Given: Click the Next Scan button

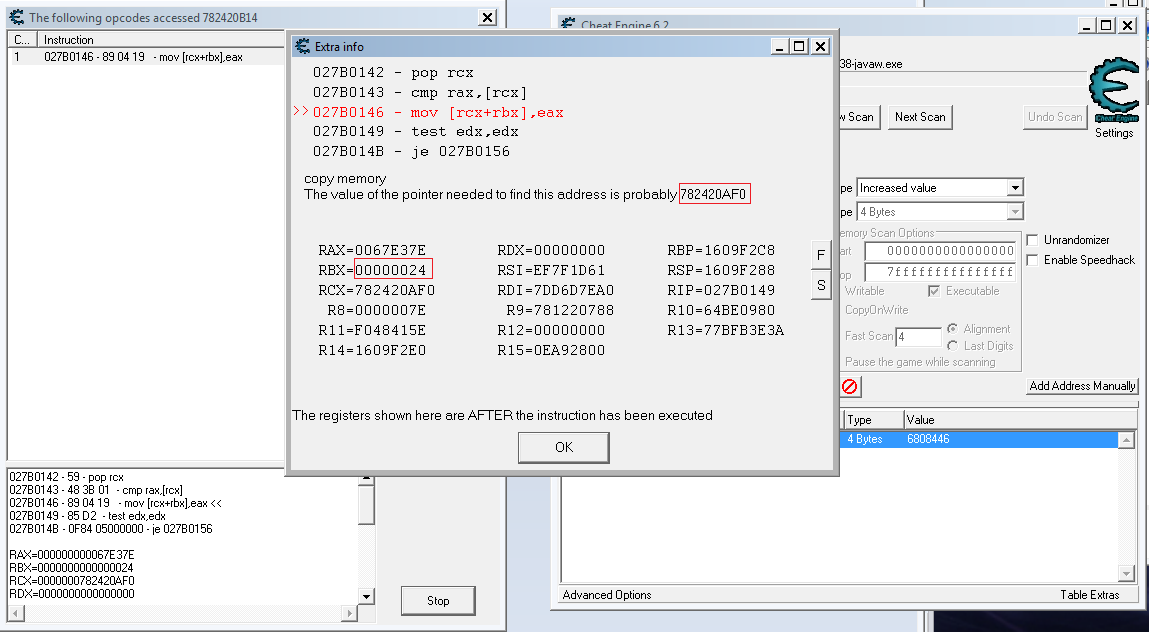Looking at the screenshot, I should point(919,117).
